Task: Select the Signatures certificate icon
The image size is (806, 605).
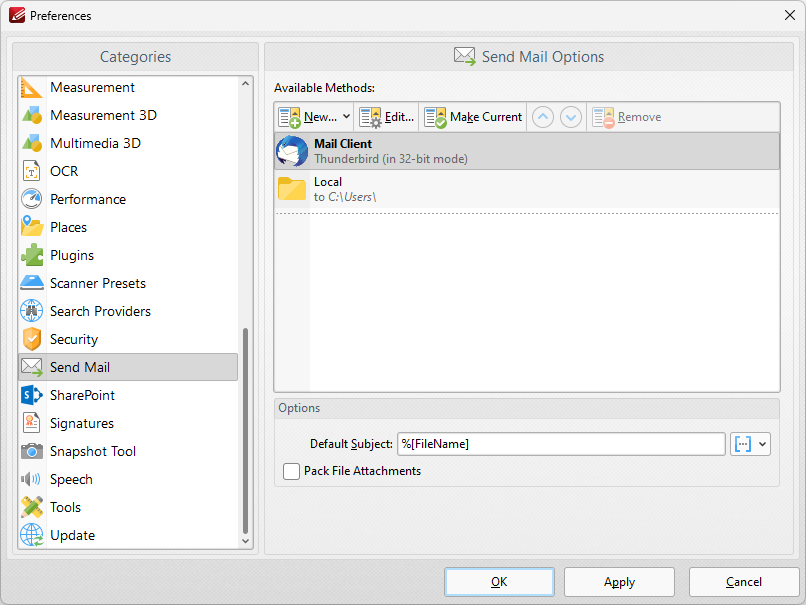Action: [x=31, y=423]
